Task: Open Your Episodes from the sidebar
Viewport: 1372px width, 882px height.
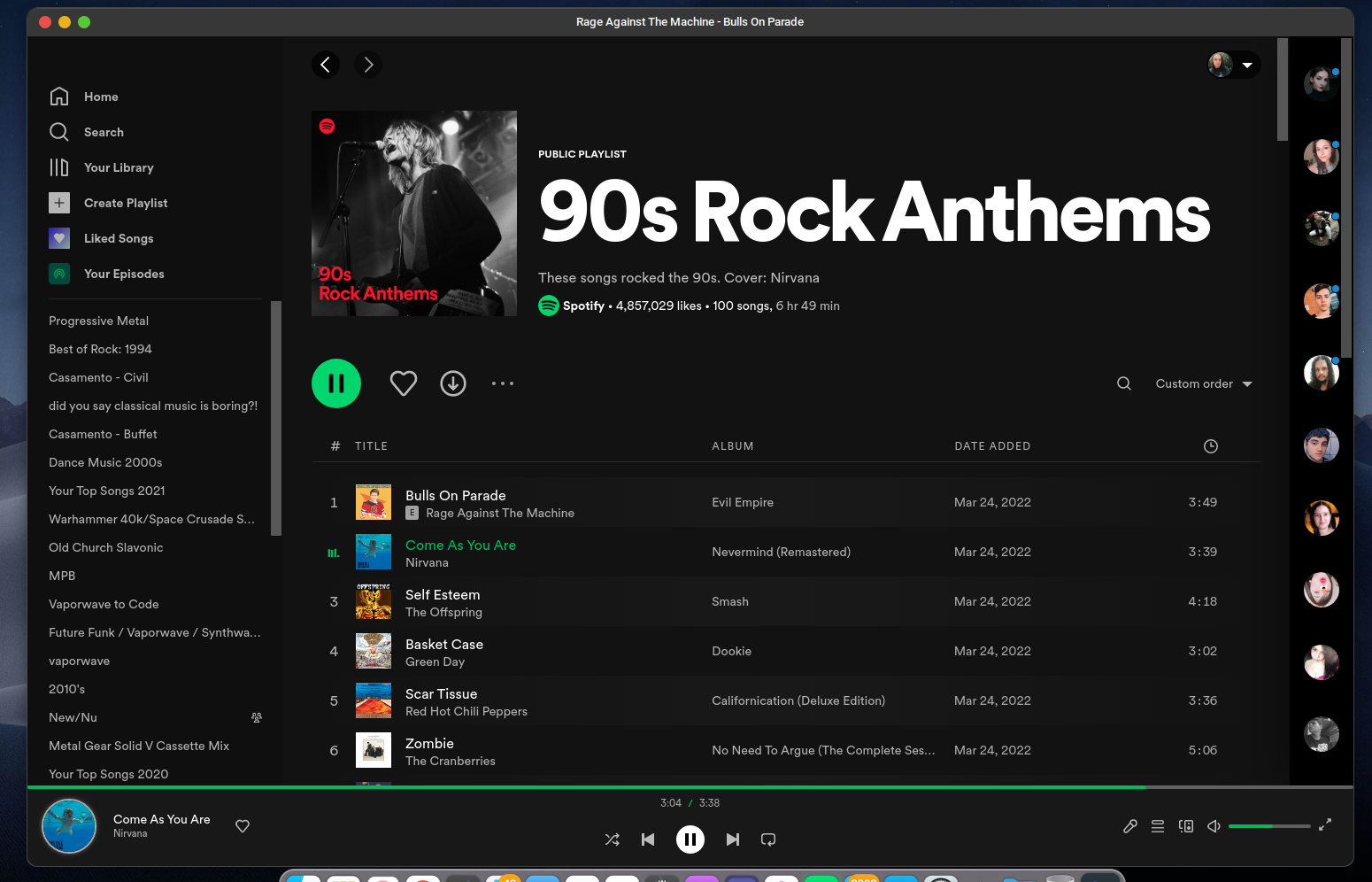Action: 124,274
